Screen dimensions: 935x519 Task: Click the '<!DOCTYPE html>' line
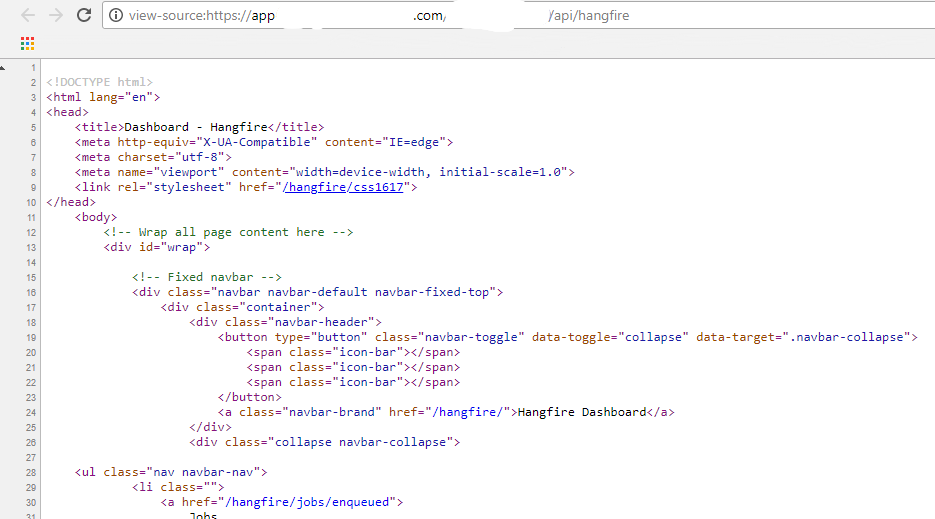tap(100, 82)
